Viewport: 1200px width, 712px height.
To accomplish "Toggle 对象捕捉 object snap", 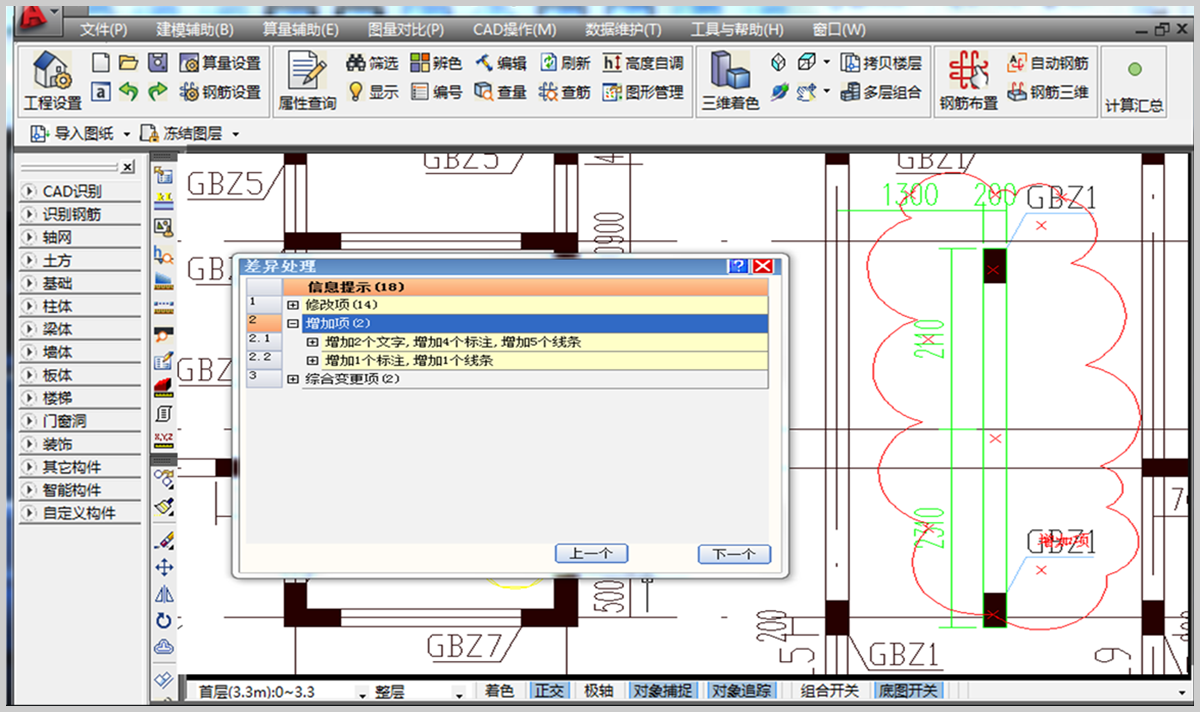I will tap(660, 691).
